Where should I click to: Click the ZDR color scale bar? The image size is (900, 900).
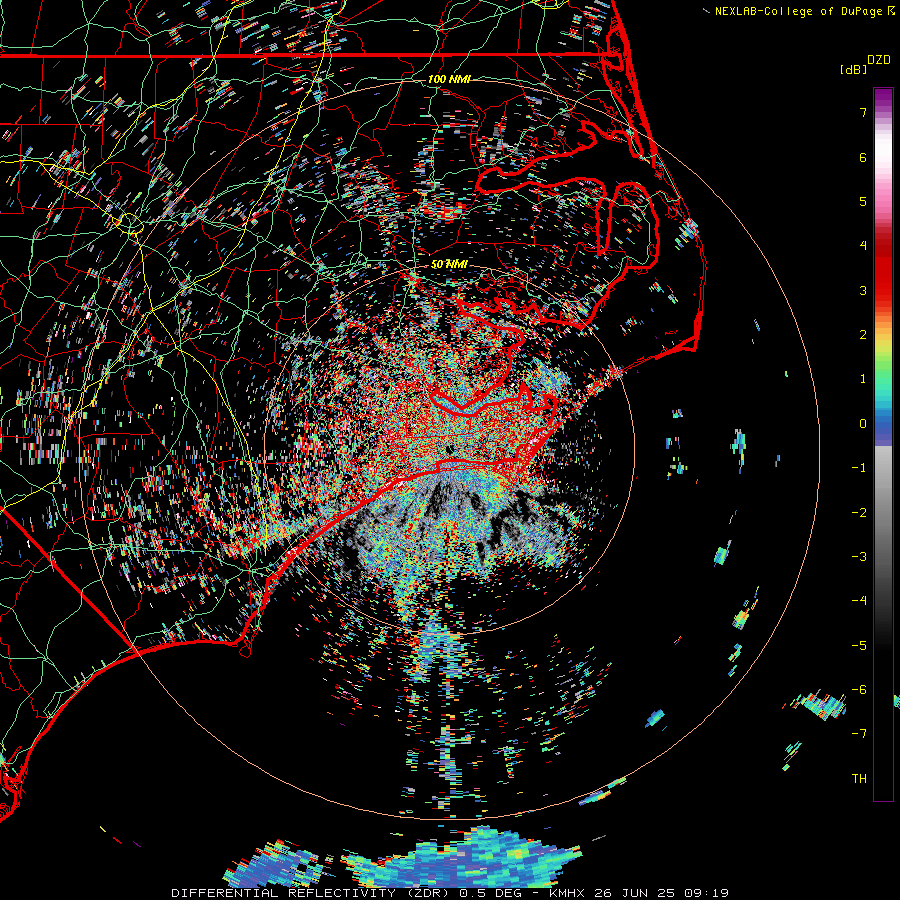tap(883, 444)
